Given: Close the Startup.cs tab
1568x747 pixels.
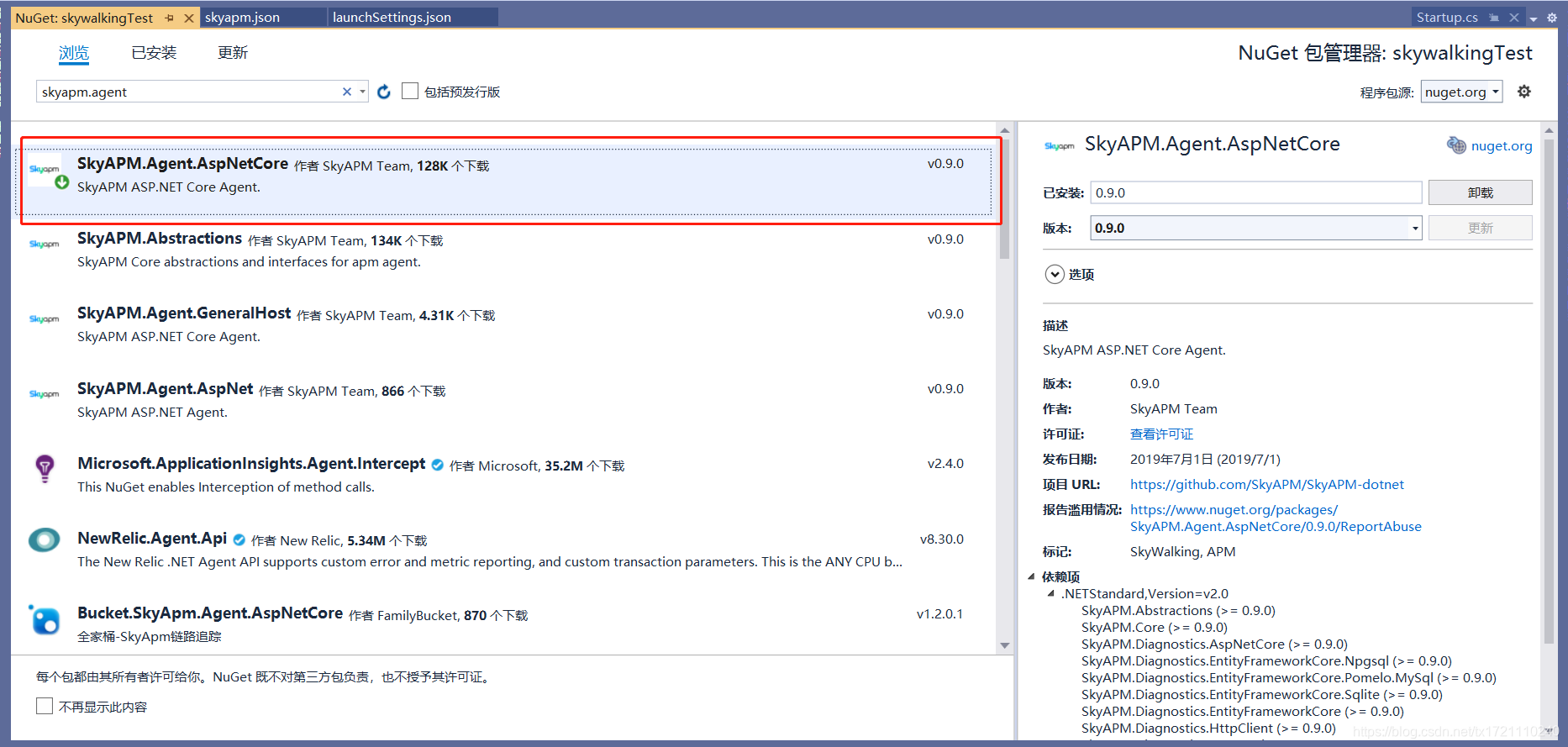Looking at the screenshot, I should click(1513, 17).
